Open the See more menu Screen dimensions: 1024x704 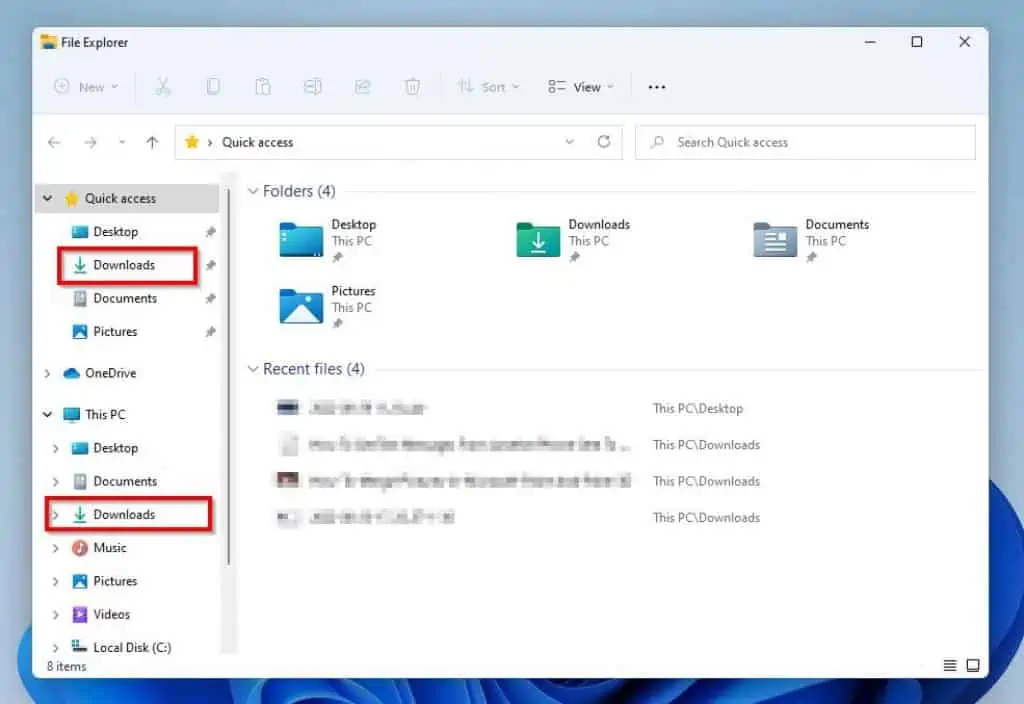[656, 87]
